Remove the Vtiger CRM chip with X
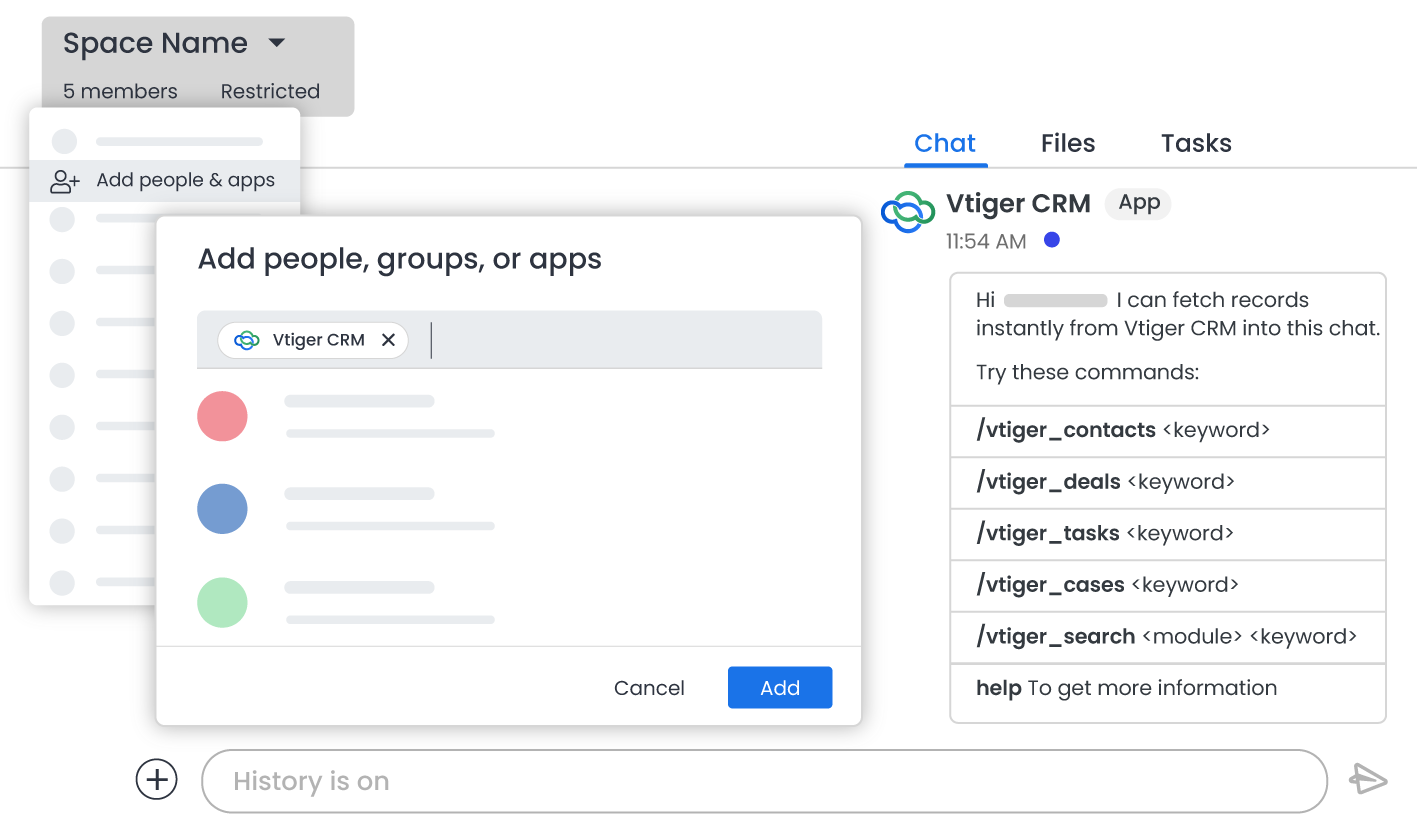The width and height of the screenshot is (1417, 834). coord(389,340)
